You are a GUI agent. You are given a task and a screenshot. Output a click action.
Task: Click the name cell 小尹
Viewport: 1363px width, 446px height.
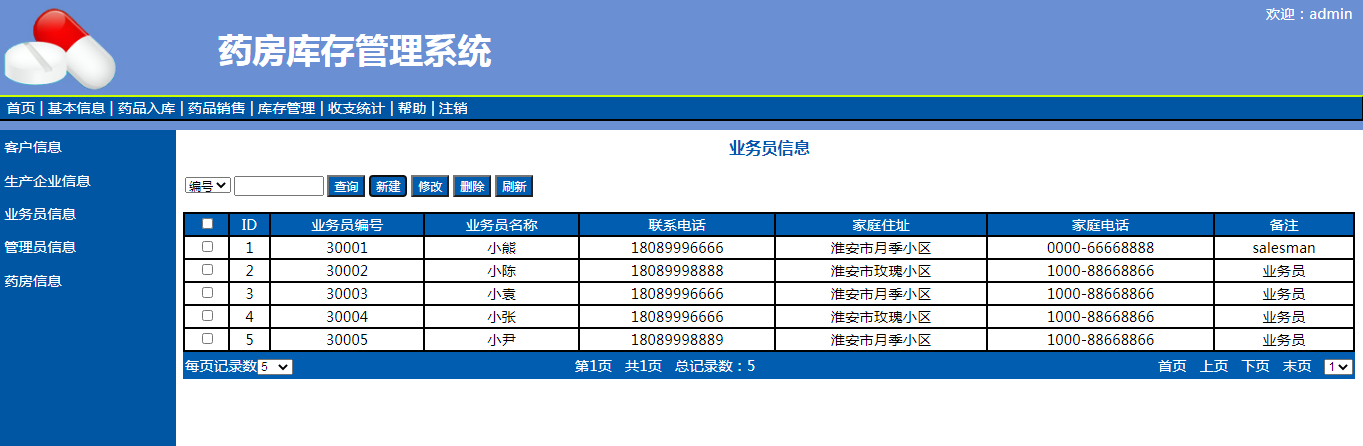(x=502, y=339)
